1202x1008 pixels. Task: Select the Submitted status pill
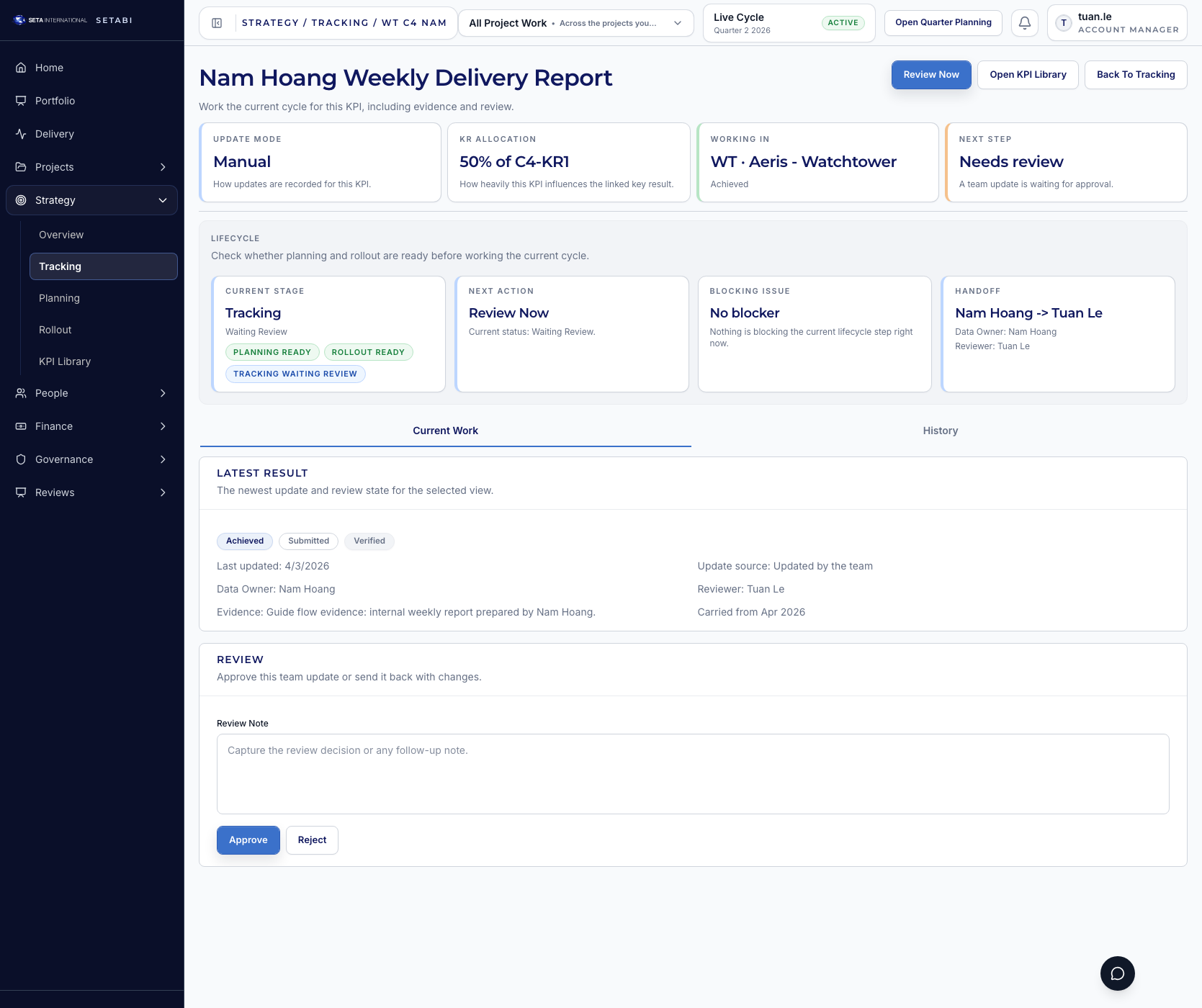(308, 541)
